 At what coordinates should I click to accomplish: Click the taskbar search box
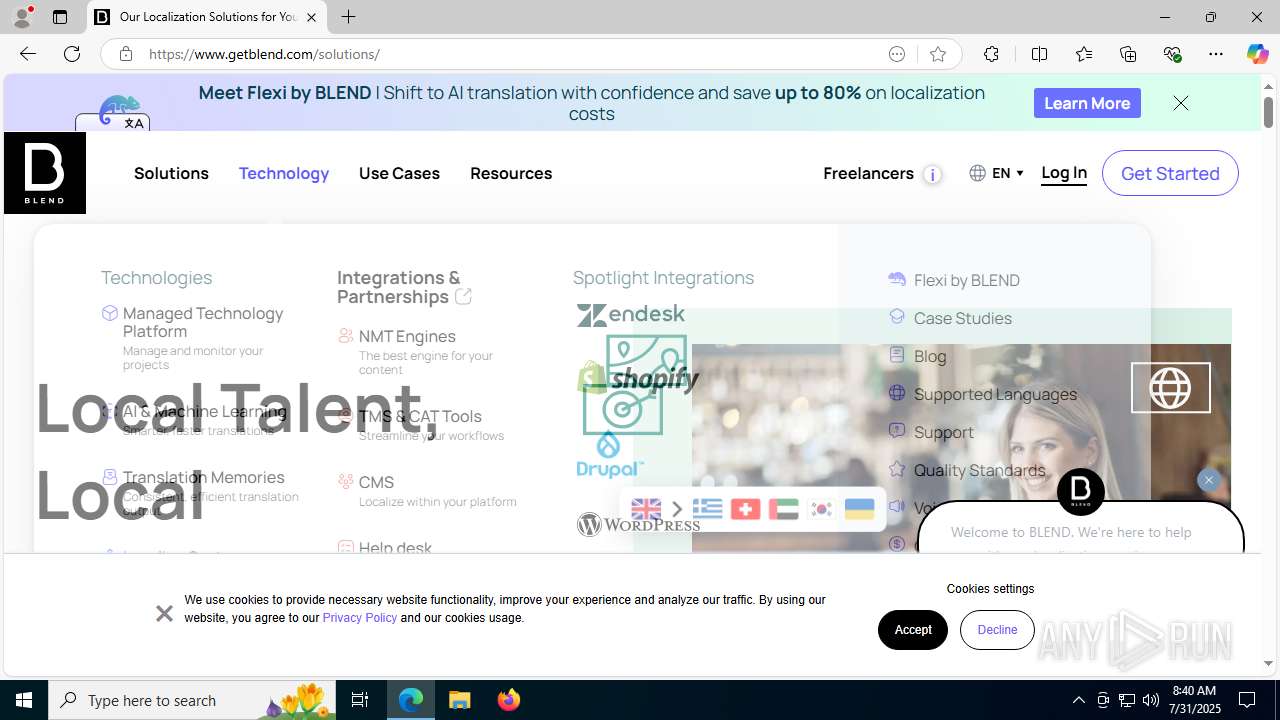193,700
